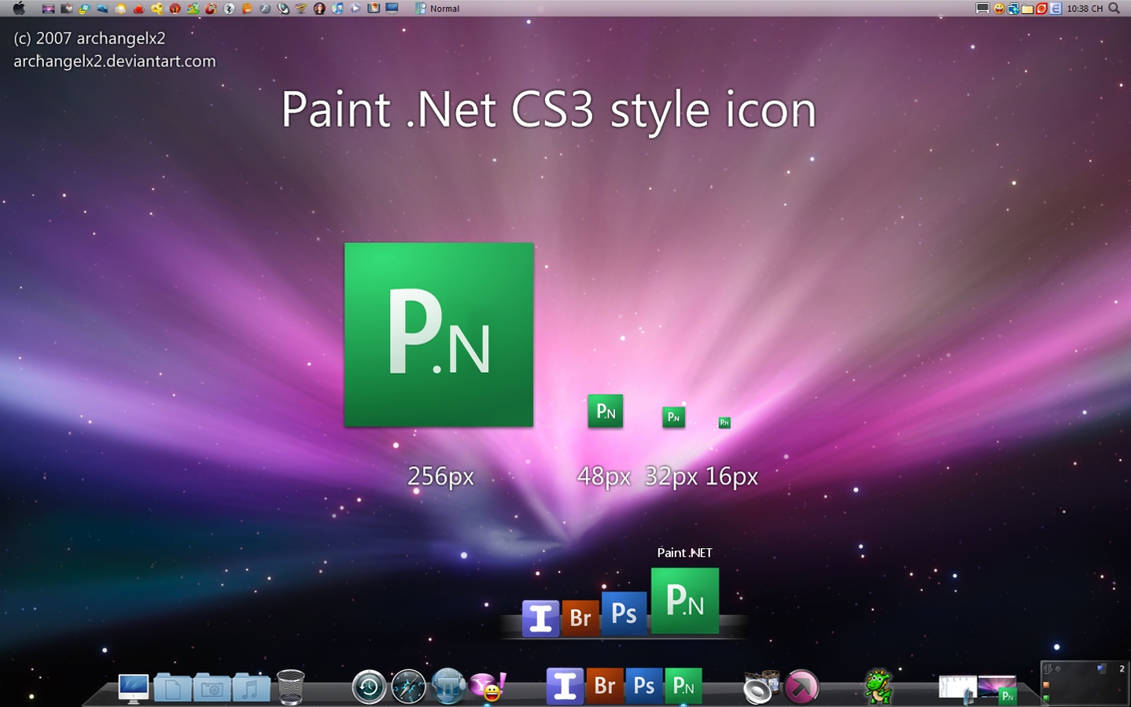
Task: Open the blue 'e' browser tray icon
Action: (x=1057, y=8)
